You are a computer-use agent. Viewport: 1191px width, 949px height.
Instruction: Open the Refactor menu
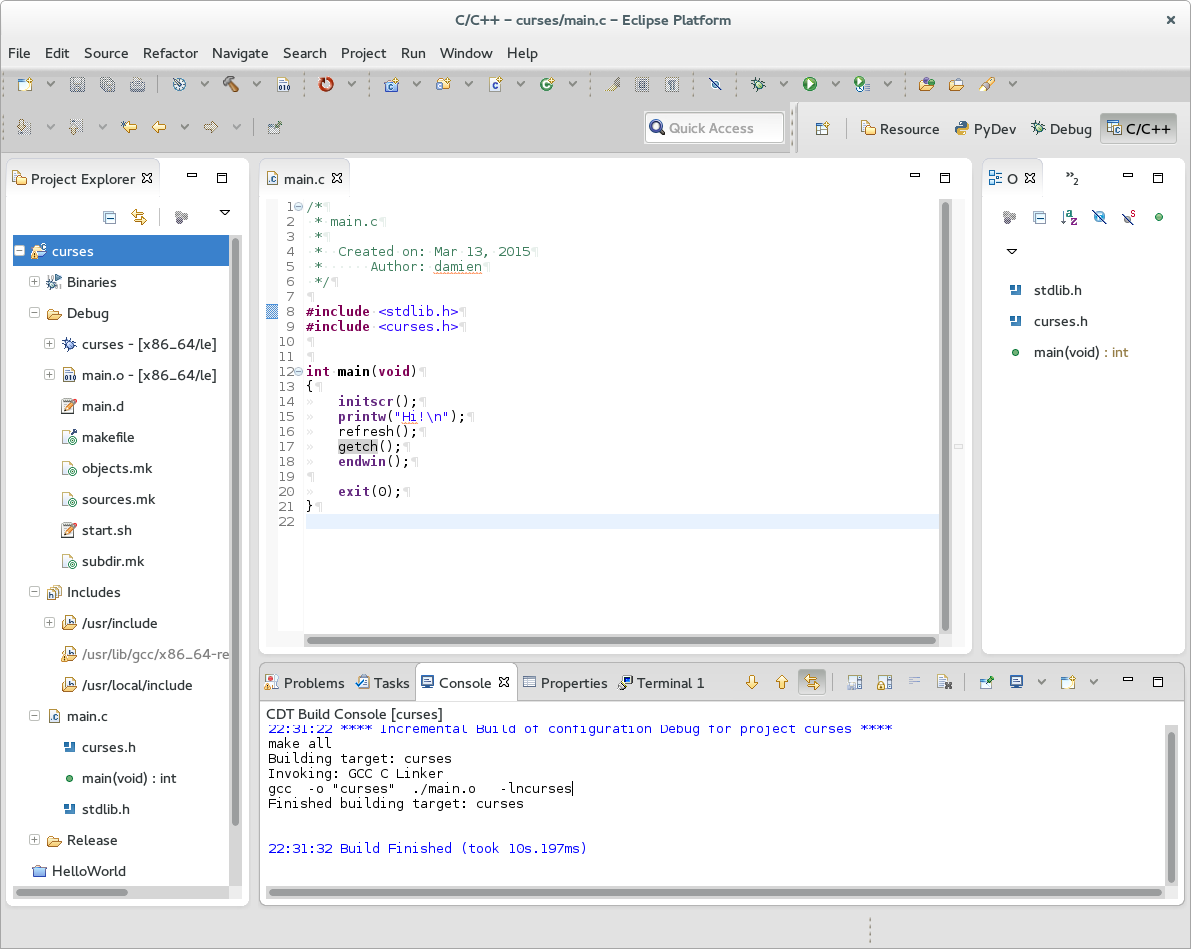click(x=170, y=53)
